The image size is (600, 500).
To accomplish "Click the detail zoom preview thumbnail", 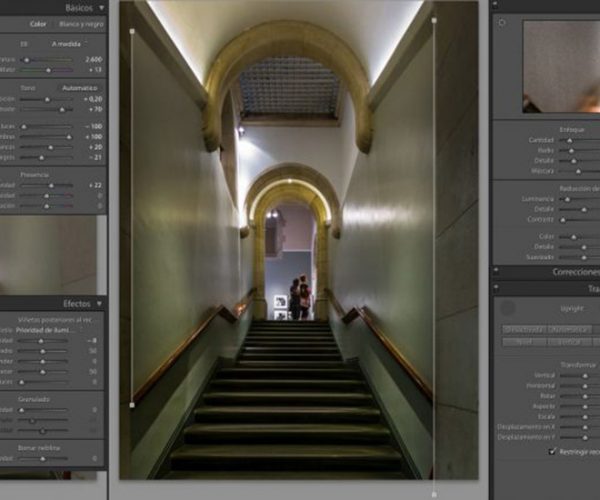I will pos(561,67).
